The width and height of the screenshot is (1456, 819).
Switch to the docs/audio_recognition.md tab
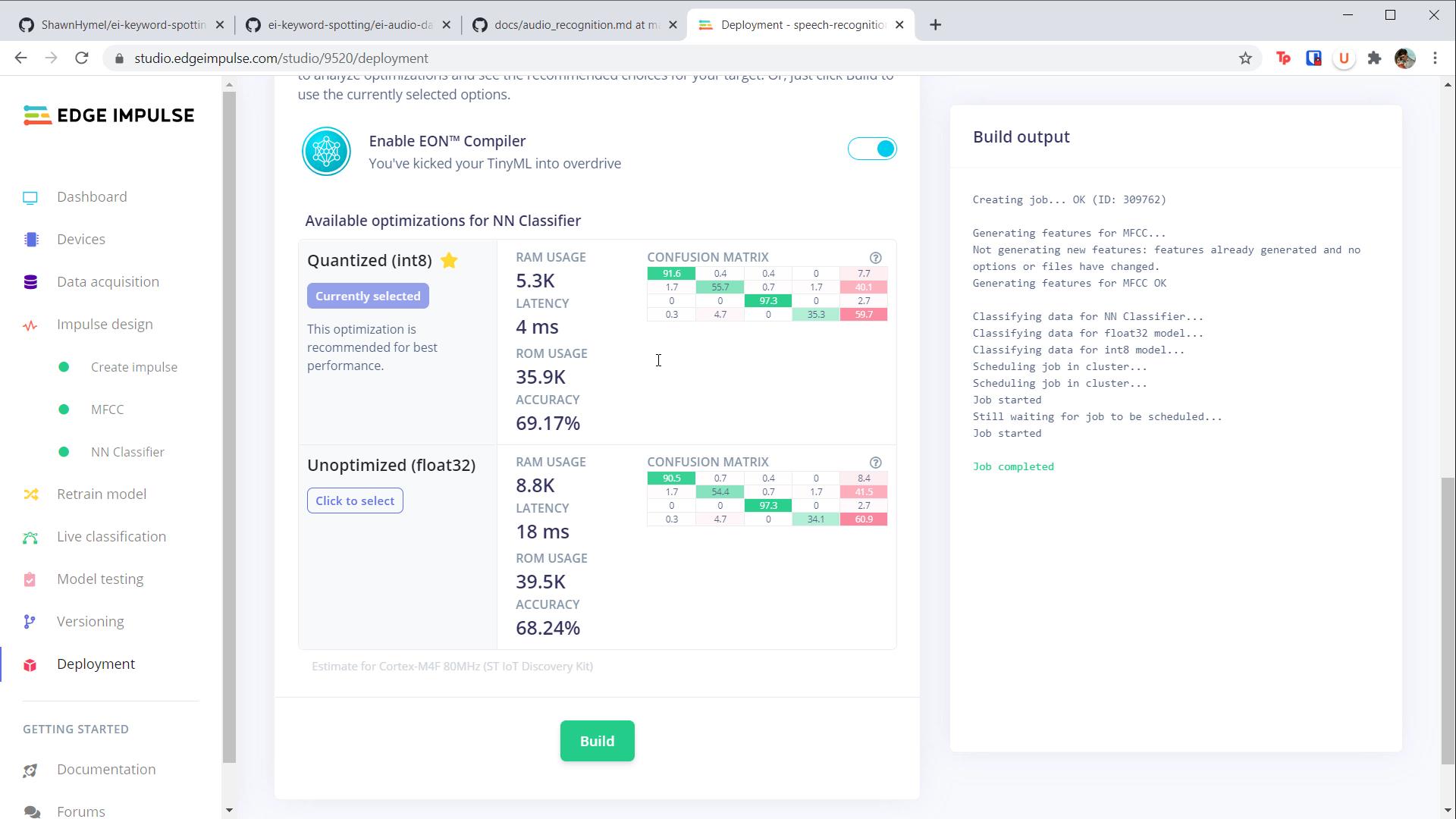tap(575, 25)
